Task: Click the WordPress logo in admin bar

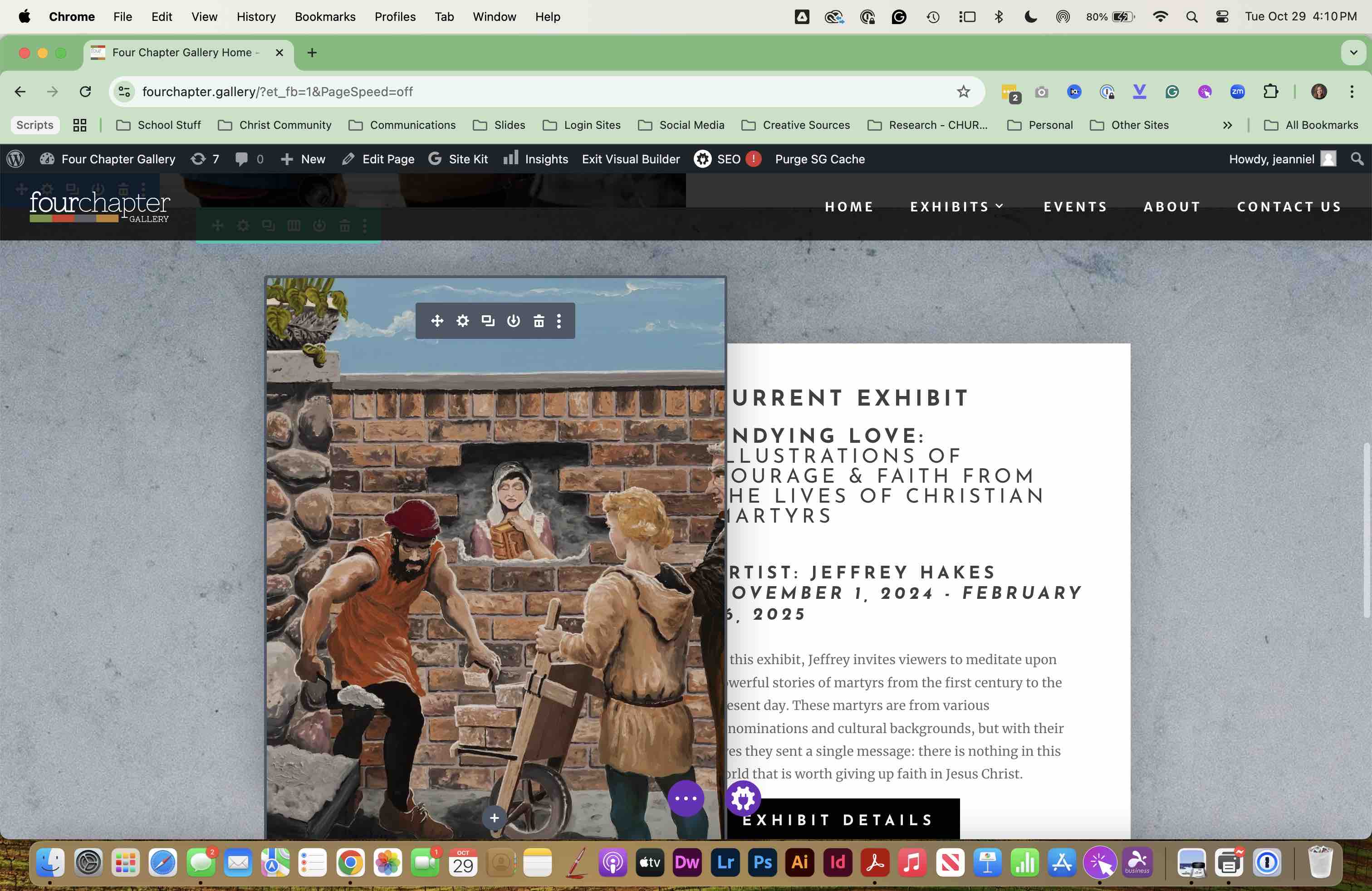Action: 15,159
